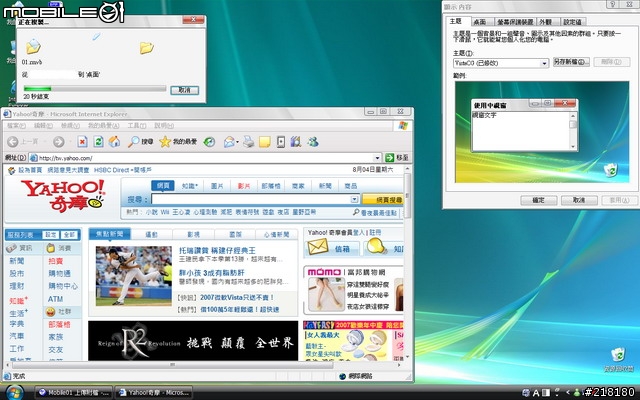Click the Go arrow (移至) beside address bar
The width and height of the screenshot is (640, 400).
389,158
